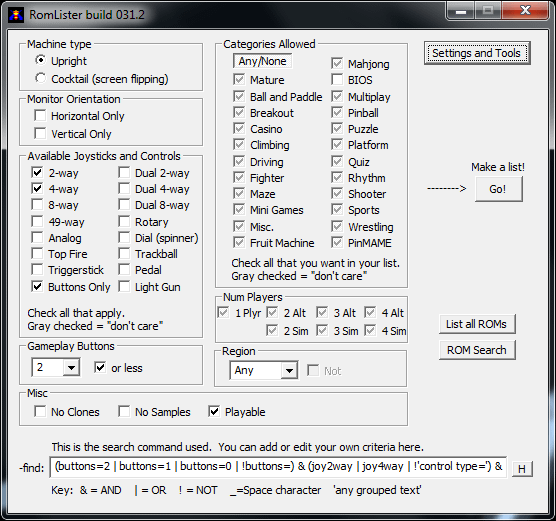Select Cocktail (screen flipping) machine type
Screen dimensions: 556x521
click(x=40, y=78)
